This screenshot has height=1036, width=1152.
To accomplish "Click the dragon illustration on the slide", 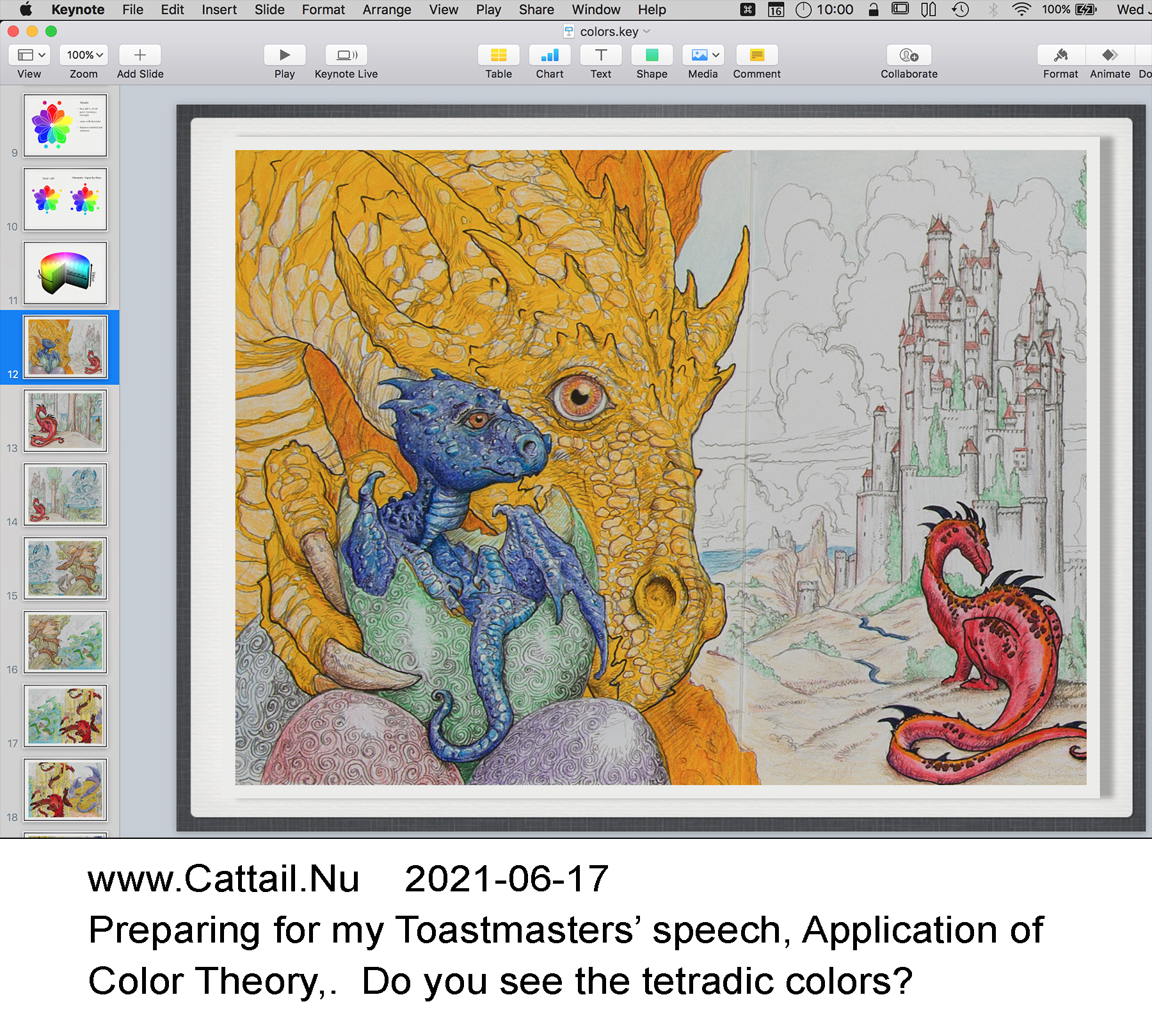I will pyautogui.click(x=660, y=467).
